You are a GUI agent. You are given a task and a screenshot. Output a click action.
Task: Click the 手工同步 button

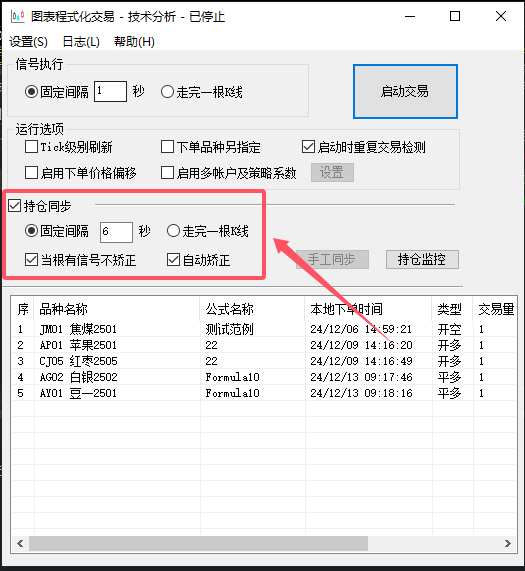[332, 259]
